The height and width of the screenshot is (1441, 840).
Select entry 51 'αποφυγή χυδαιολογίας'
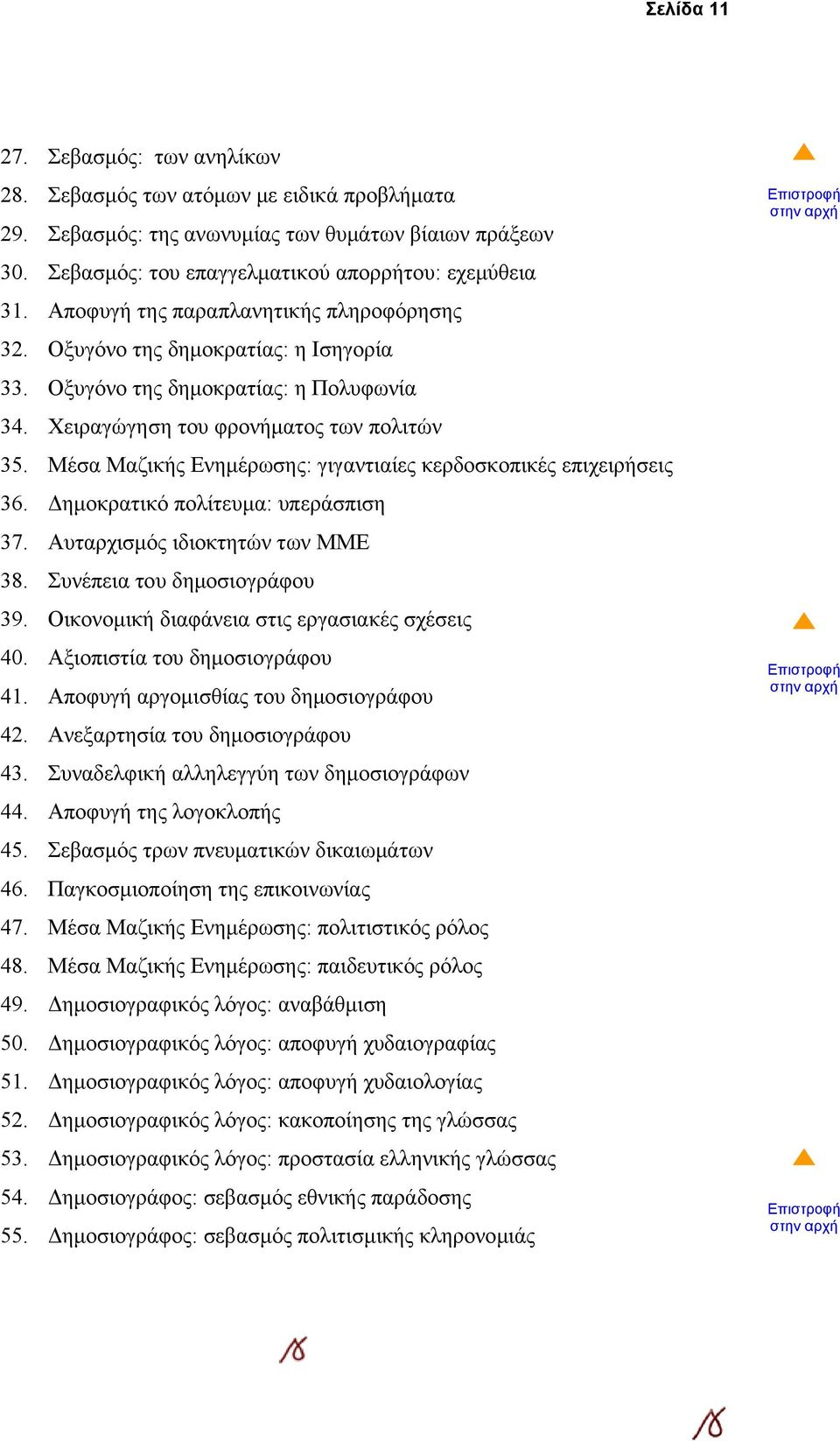265,1082
